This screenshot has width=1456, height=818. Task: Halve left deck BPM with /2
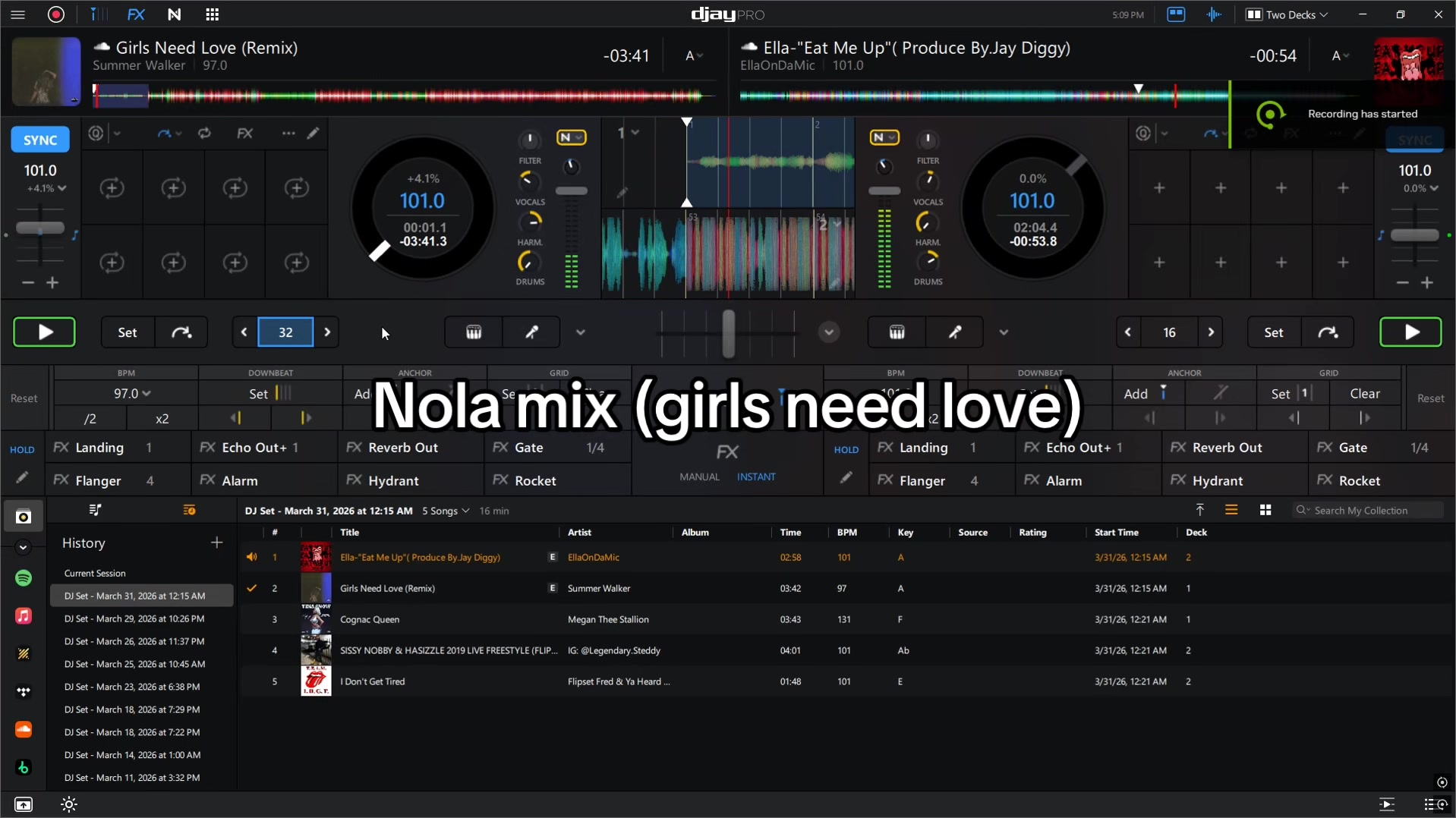pos(90,418)
